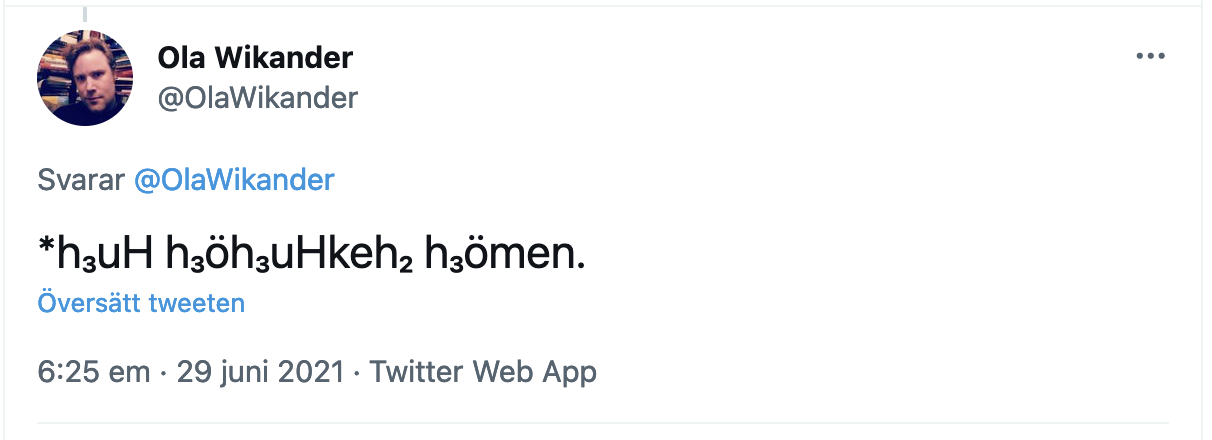Image resolution: width=1212 pixels, height=440 pixels.
Task: Click the horizontal divider below the timestamp
Action: tap(600, 422)
